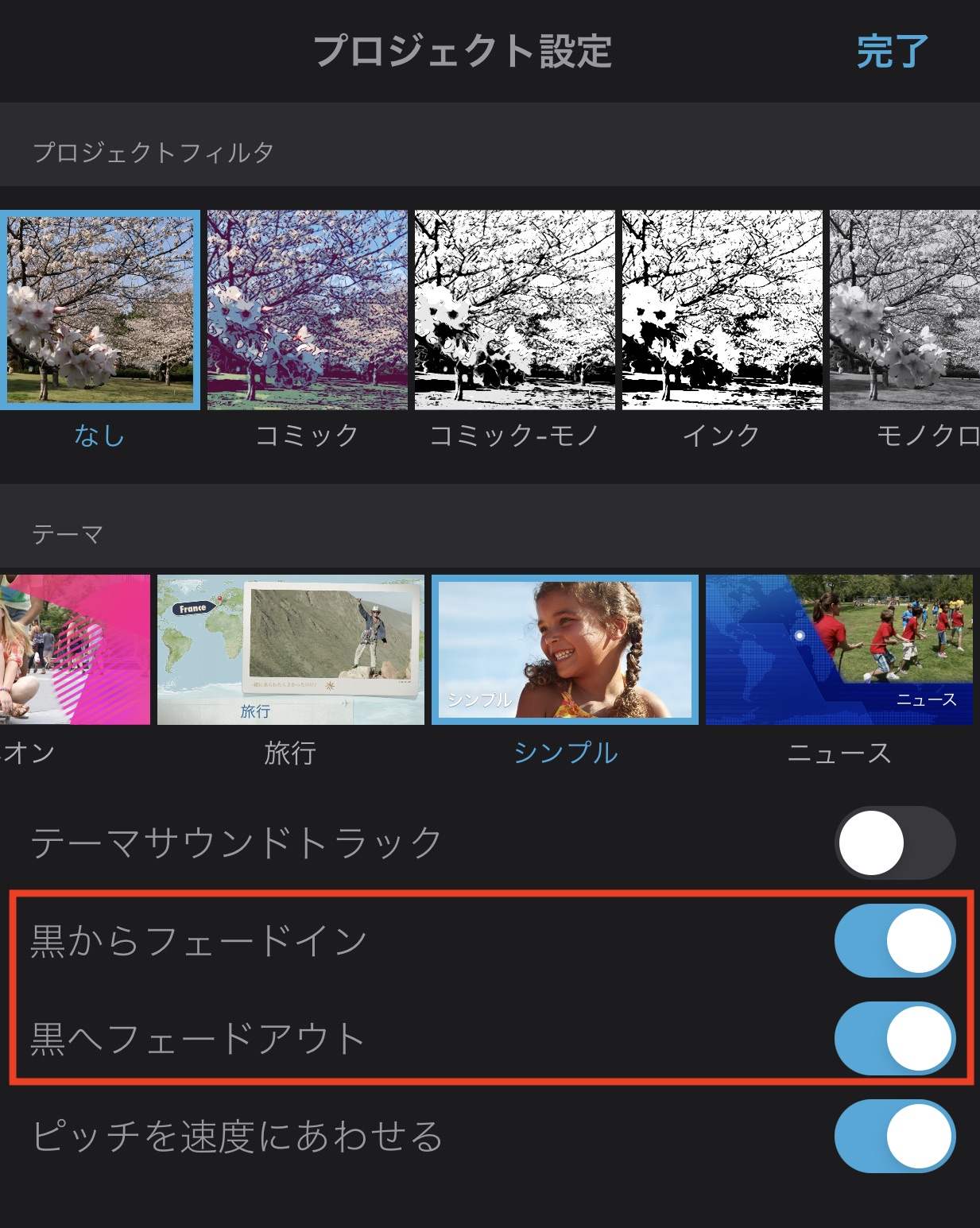Click the ニュース theme label
This screenshot has height=1228, width=980.
(x=839, y=753)
